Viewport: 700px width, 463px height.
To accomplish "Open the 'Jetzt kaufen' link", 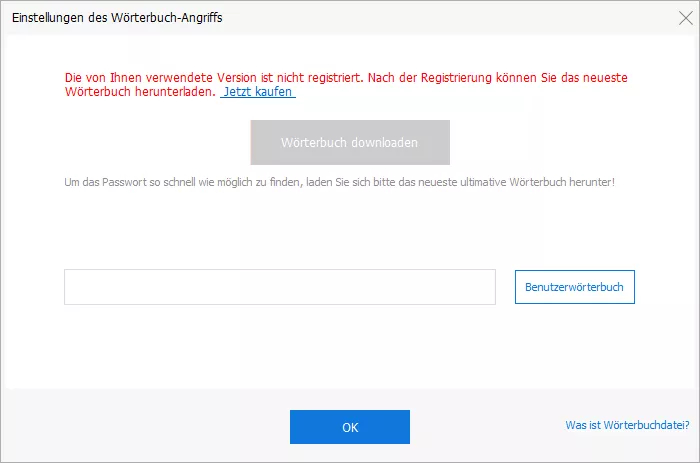I will point(258,92).
